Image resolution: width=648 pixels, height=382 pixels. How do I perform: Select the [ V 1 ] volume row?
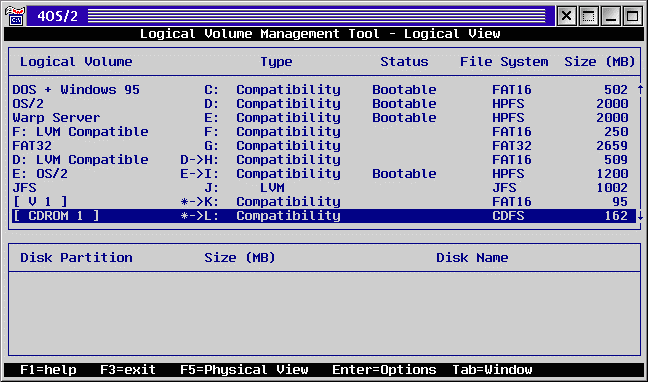click(324, 202)
